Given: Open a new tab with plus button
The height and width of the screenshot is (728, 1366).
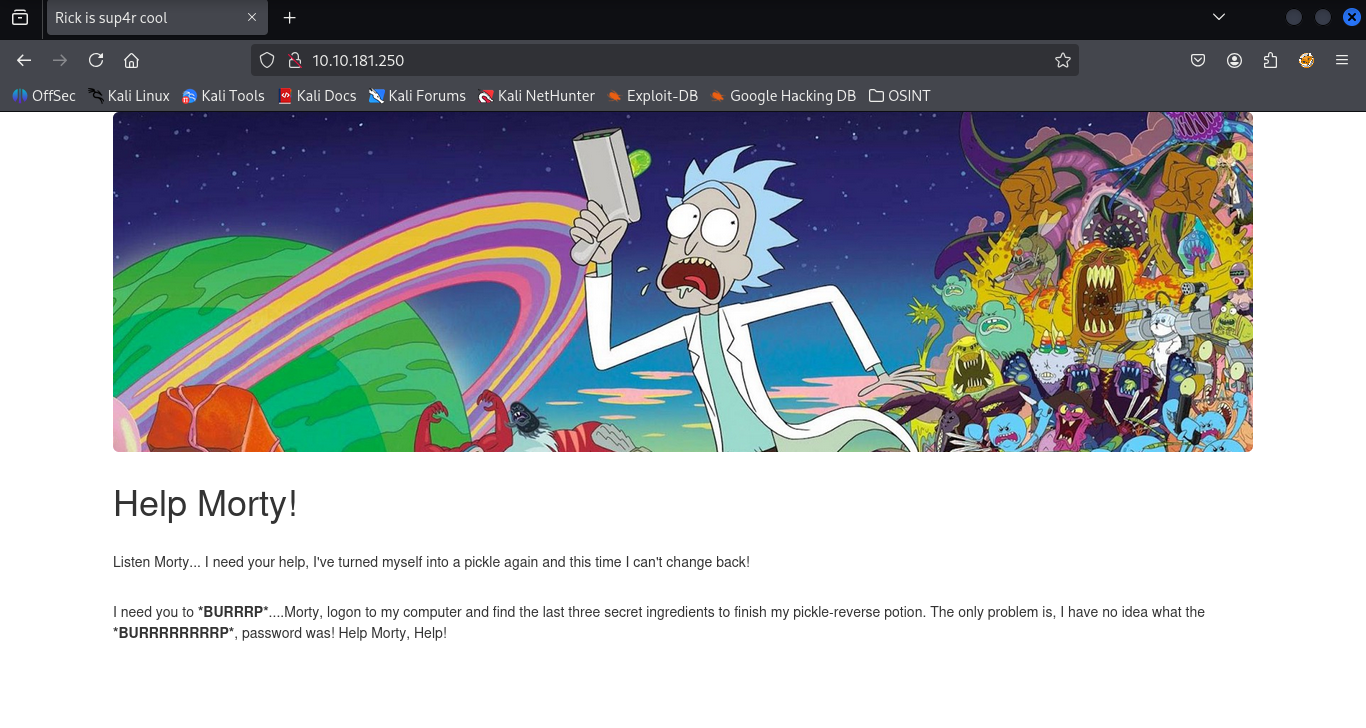Looking at the screenshot, I should 290,18.
